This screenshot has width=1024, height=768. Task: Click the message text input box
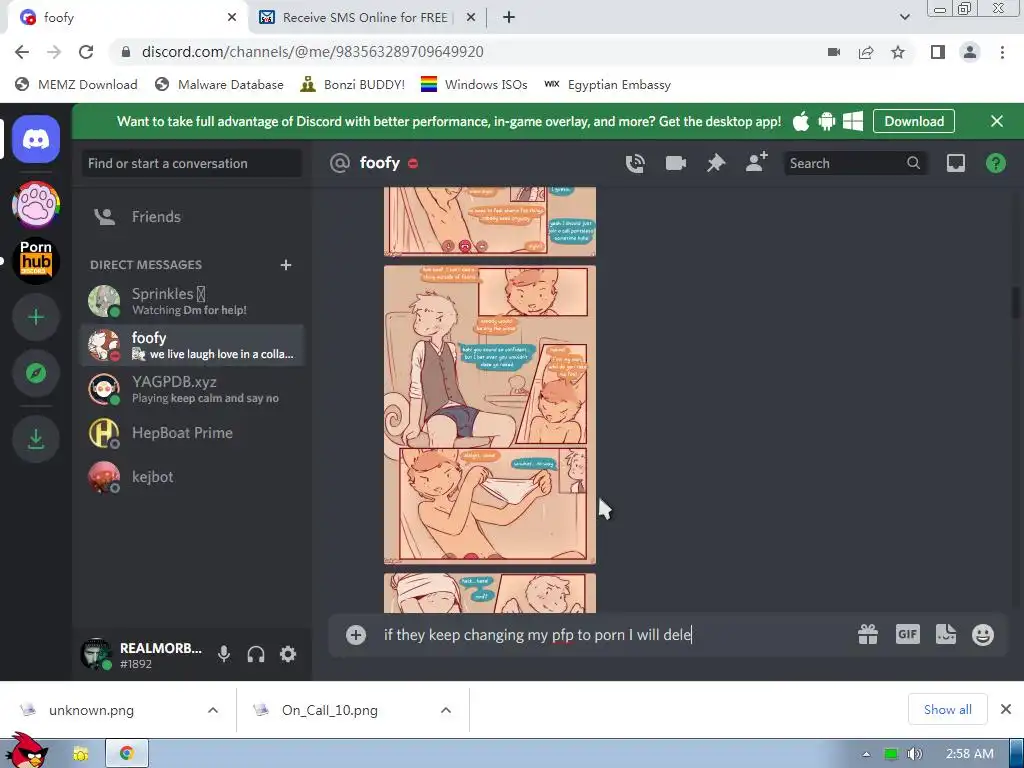coord(614,635)
